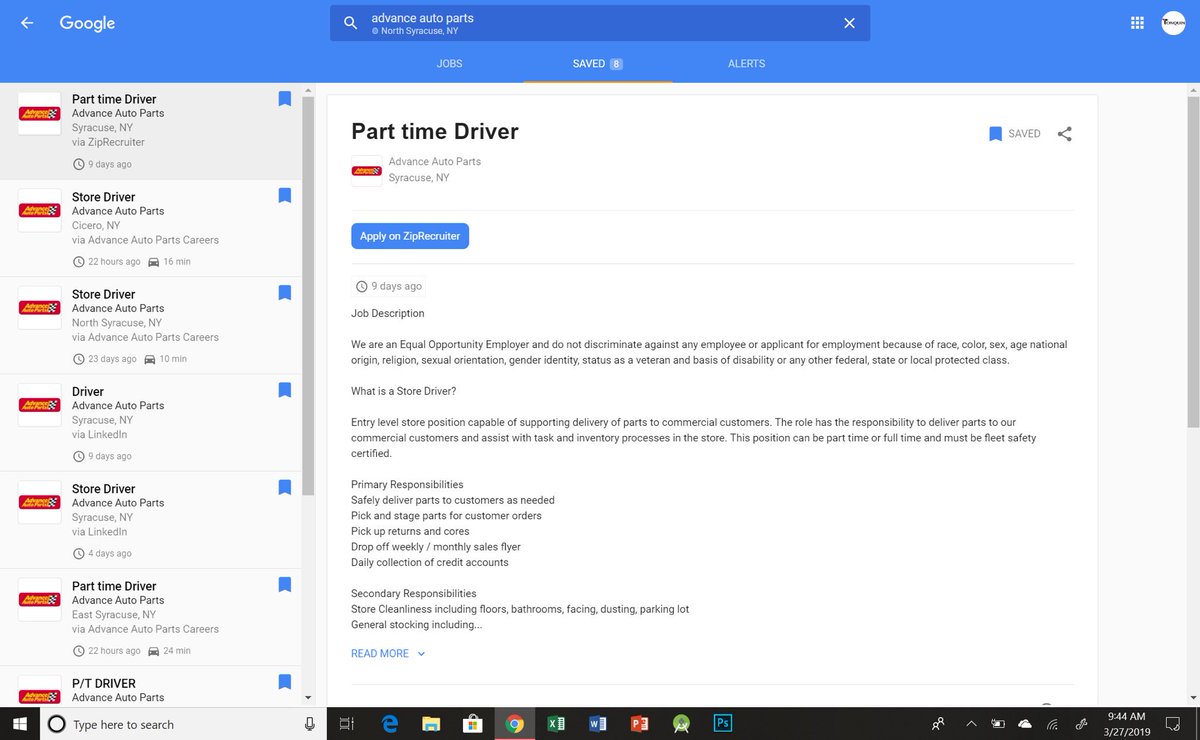Click the taskbar microphone icon

[309, 724]
